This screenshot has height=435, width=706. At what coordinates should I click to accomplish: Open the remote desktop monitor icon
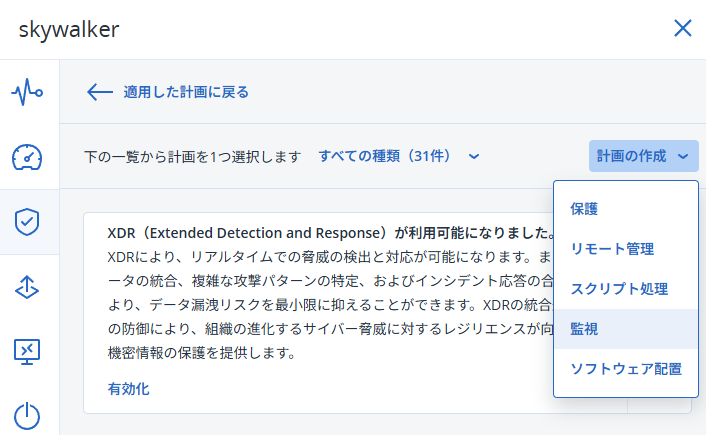27,352
